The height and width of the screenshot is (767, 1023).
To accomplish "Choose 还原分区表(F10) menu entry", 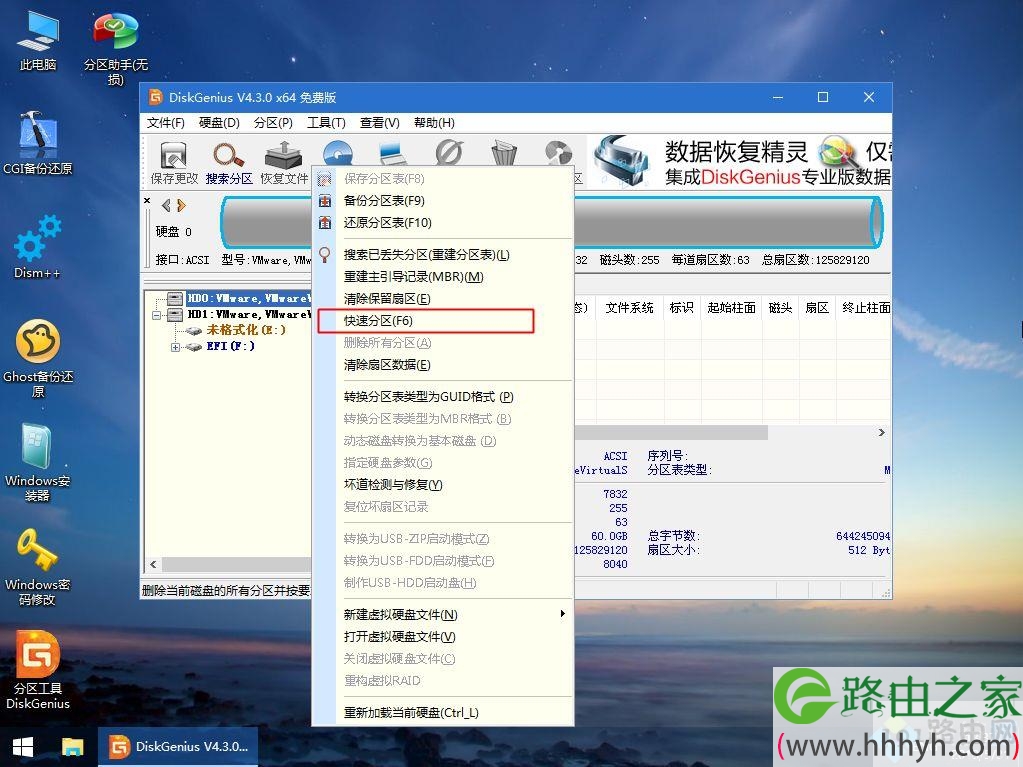I will [443, 223].
